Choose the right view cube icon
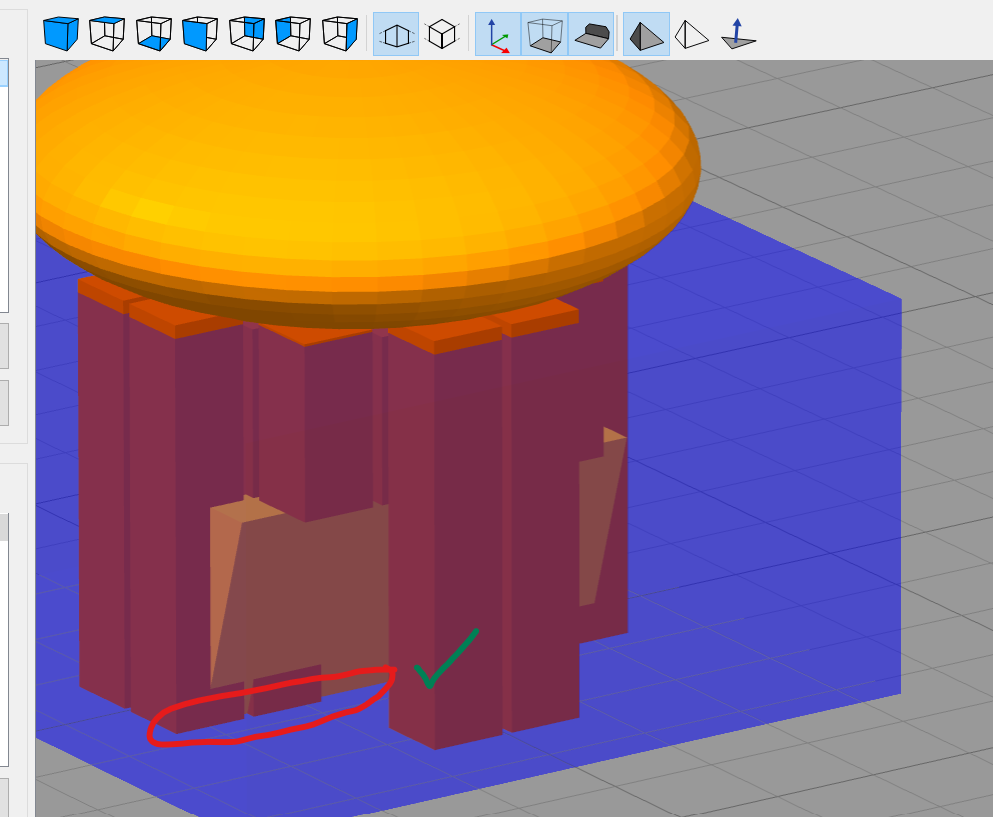Viewport: 993px width, 817px height. 340,34
